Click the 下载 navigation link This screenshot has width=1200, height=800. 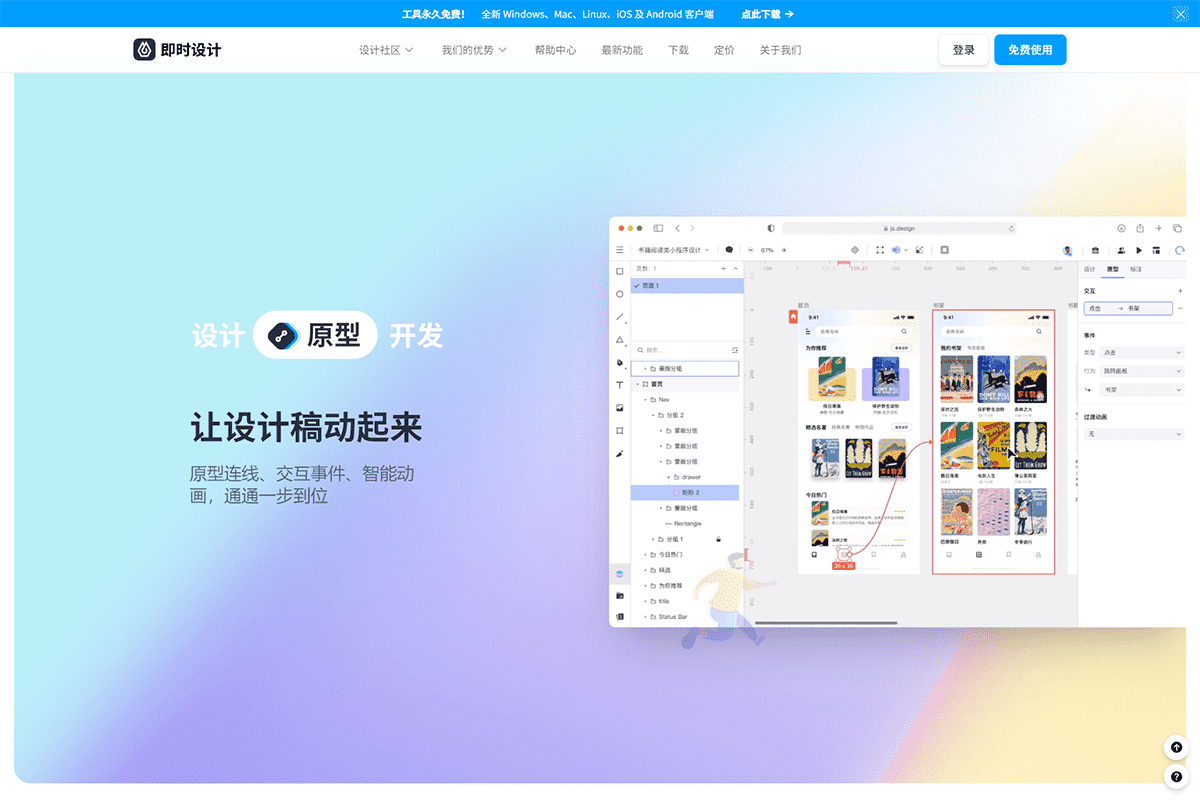point(678,50)
